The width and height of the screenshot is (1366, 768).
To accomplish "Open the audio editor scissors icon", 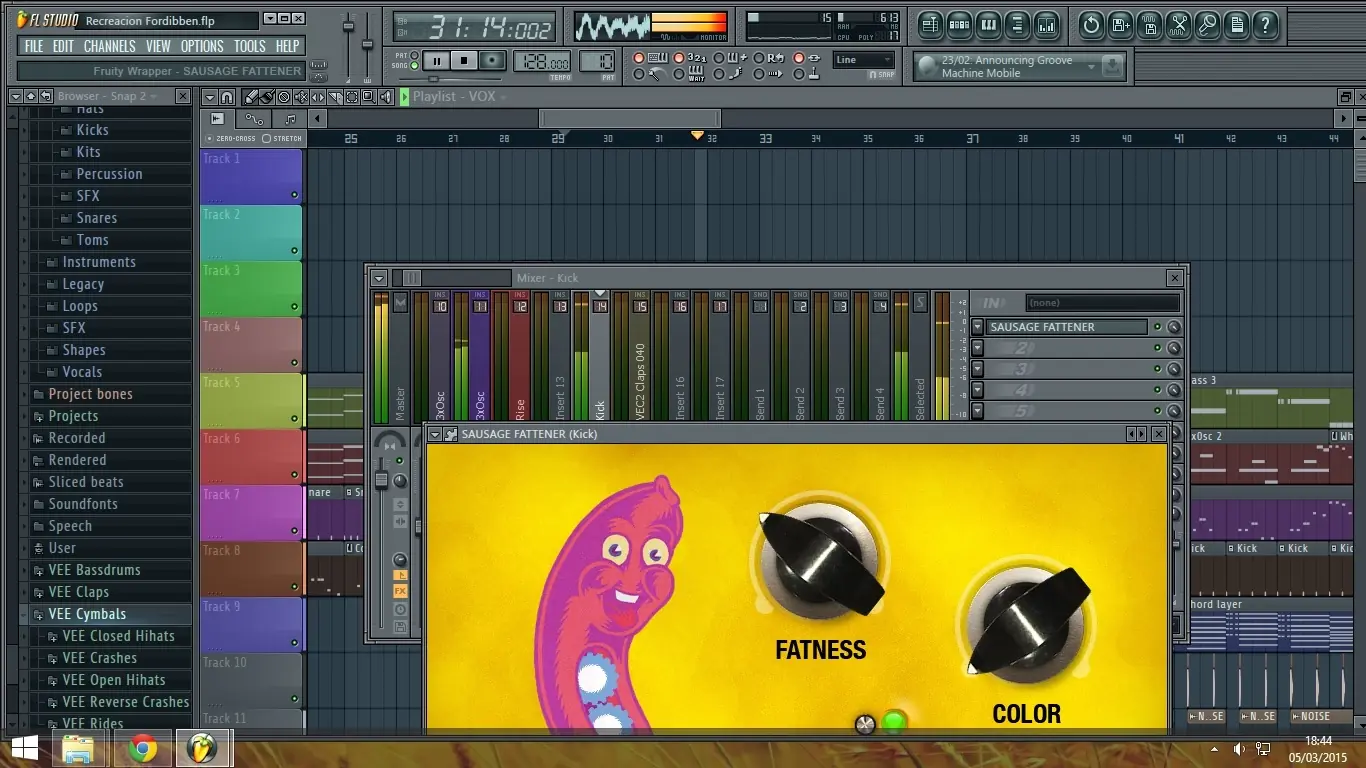I will pyautogui.click(x=1179, y=25).
